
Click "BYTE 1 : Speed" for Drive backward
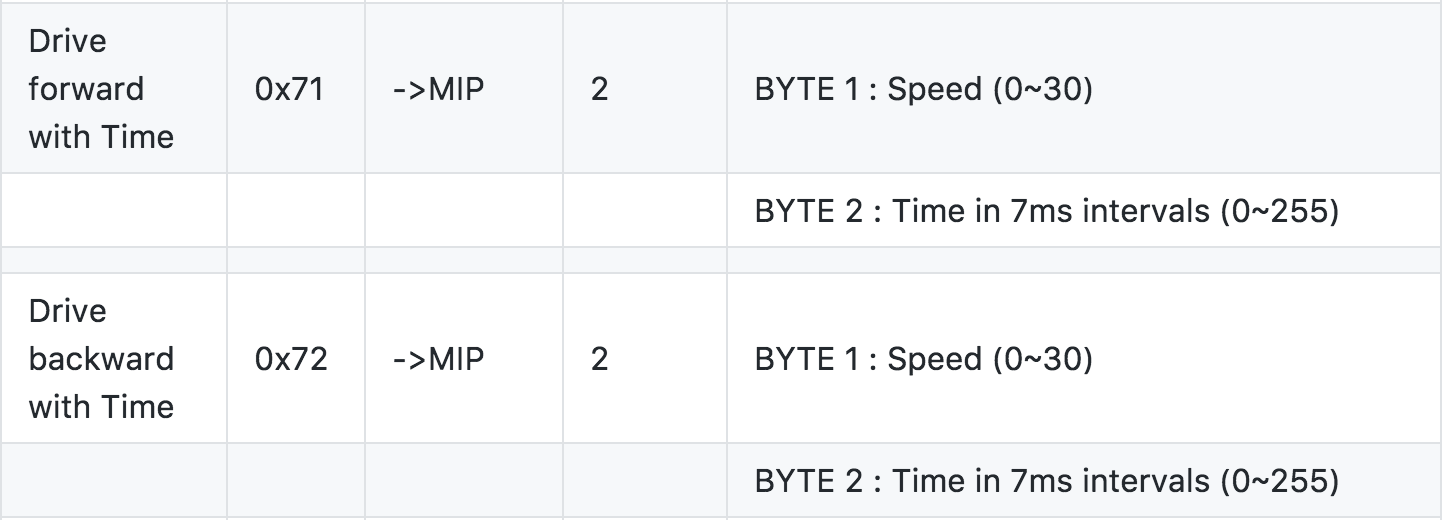click(923, 360)
